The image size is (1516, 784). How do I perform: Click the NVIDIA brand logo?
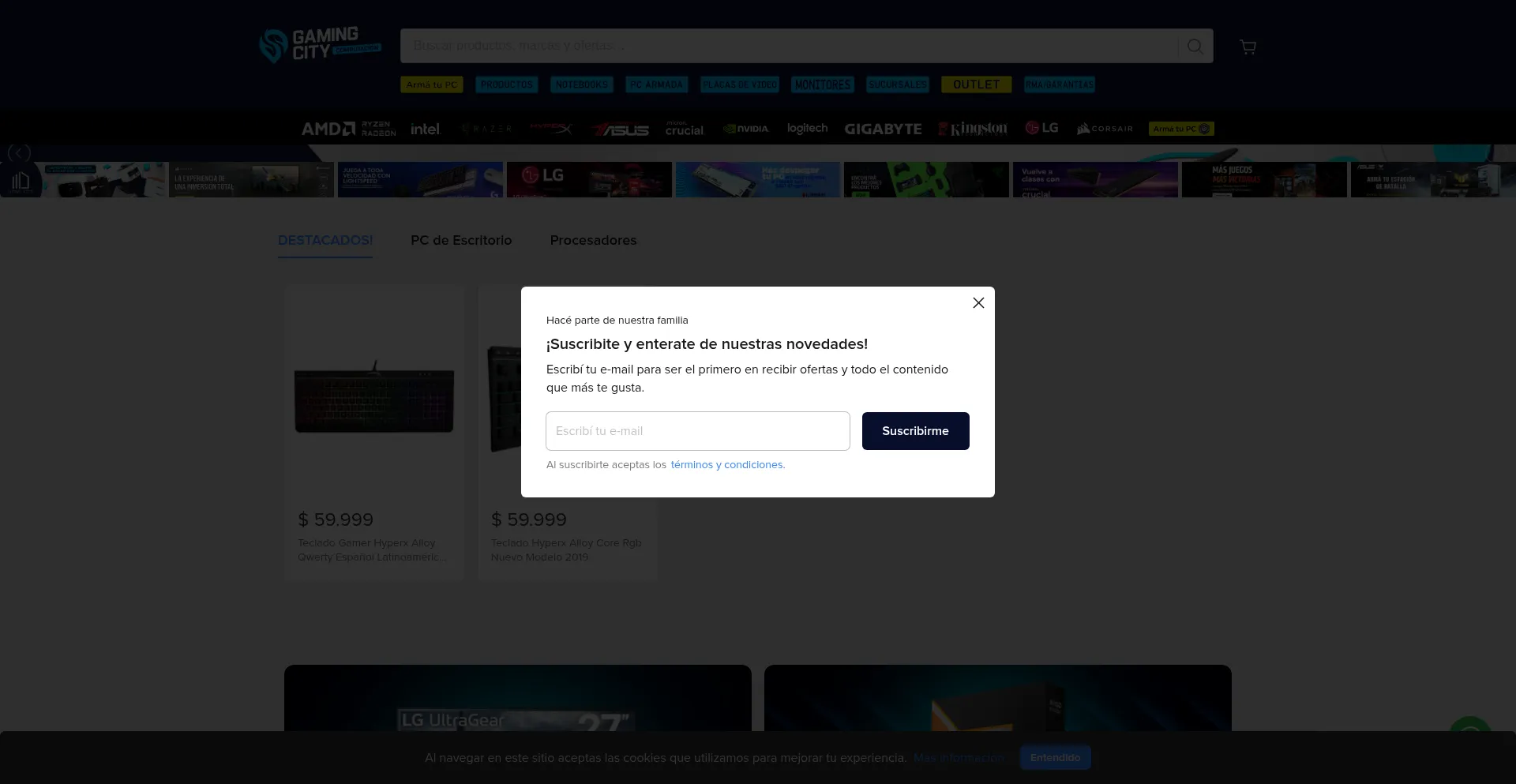[x=745, y=129]
